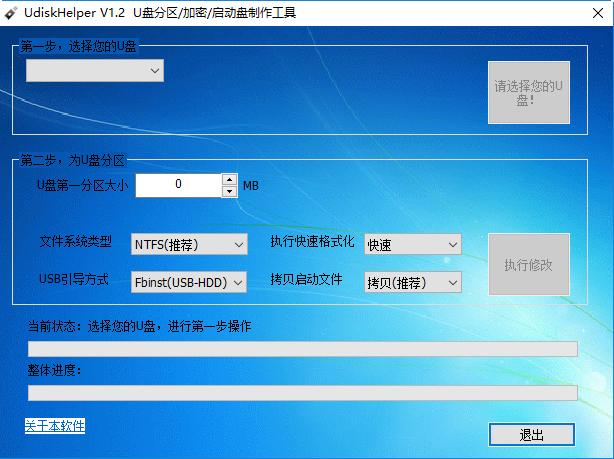Click the 退出 button to exit

pyautogui.click(x=532, y=434)
